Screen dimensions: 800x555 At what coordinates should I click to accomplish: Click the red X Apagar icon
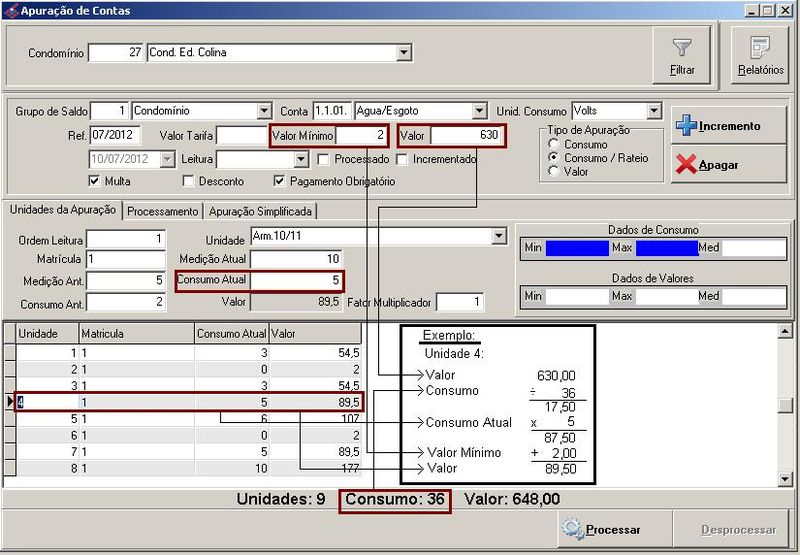[x=685, y=164]
